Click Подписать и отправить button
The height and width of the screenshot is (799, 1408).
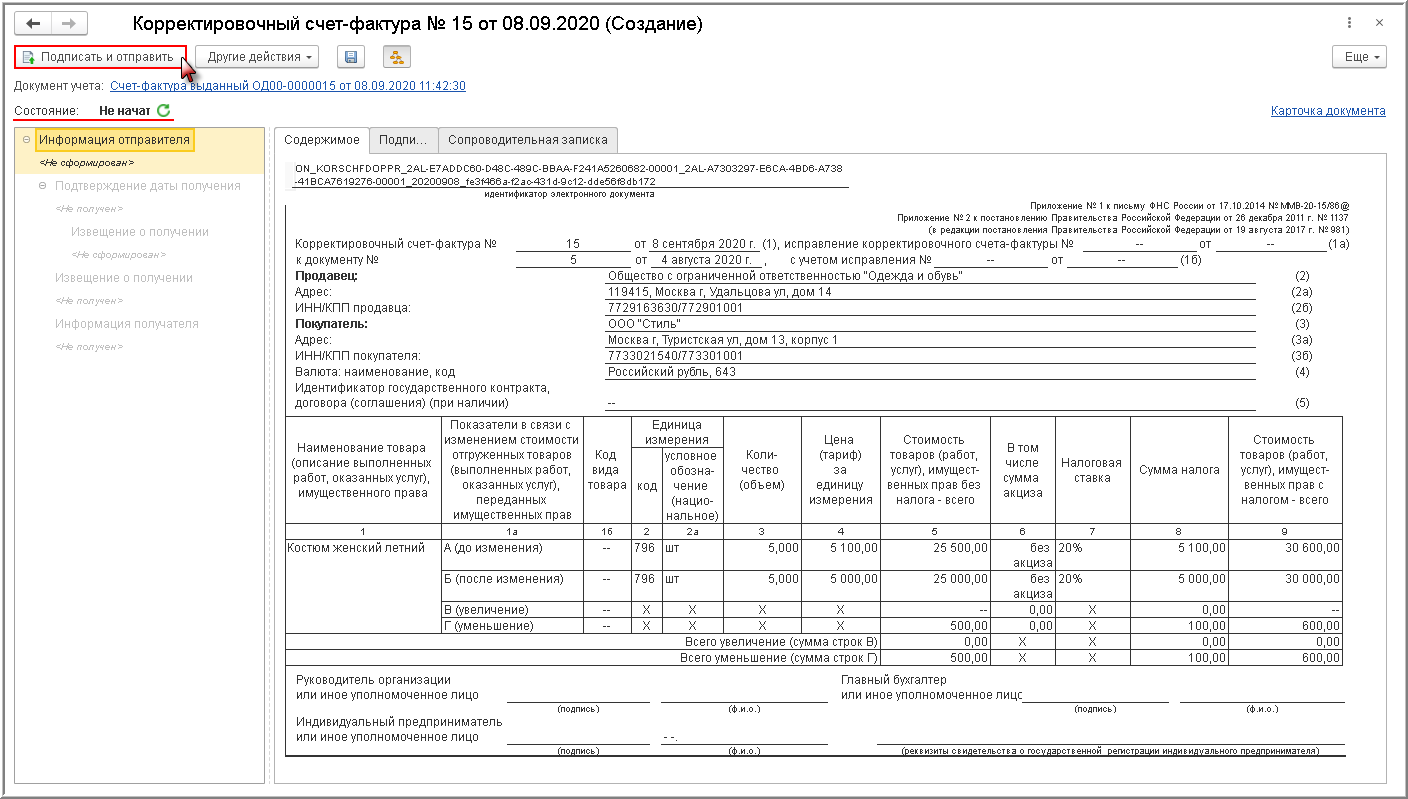coord(101,57)
